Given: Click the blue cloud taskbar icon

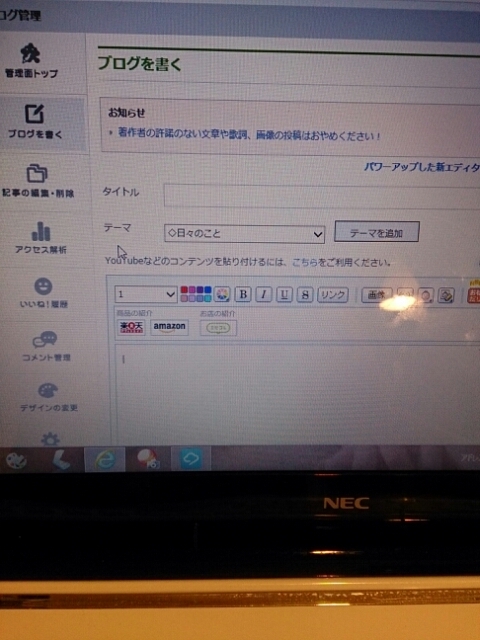Looking at the screenshot, I should [x=191, y=459].
